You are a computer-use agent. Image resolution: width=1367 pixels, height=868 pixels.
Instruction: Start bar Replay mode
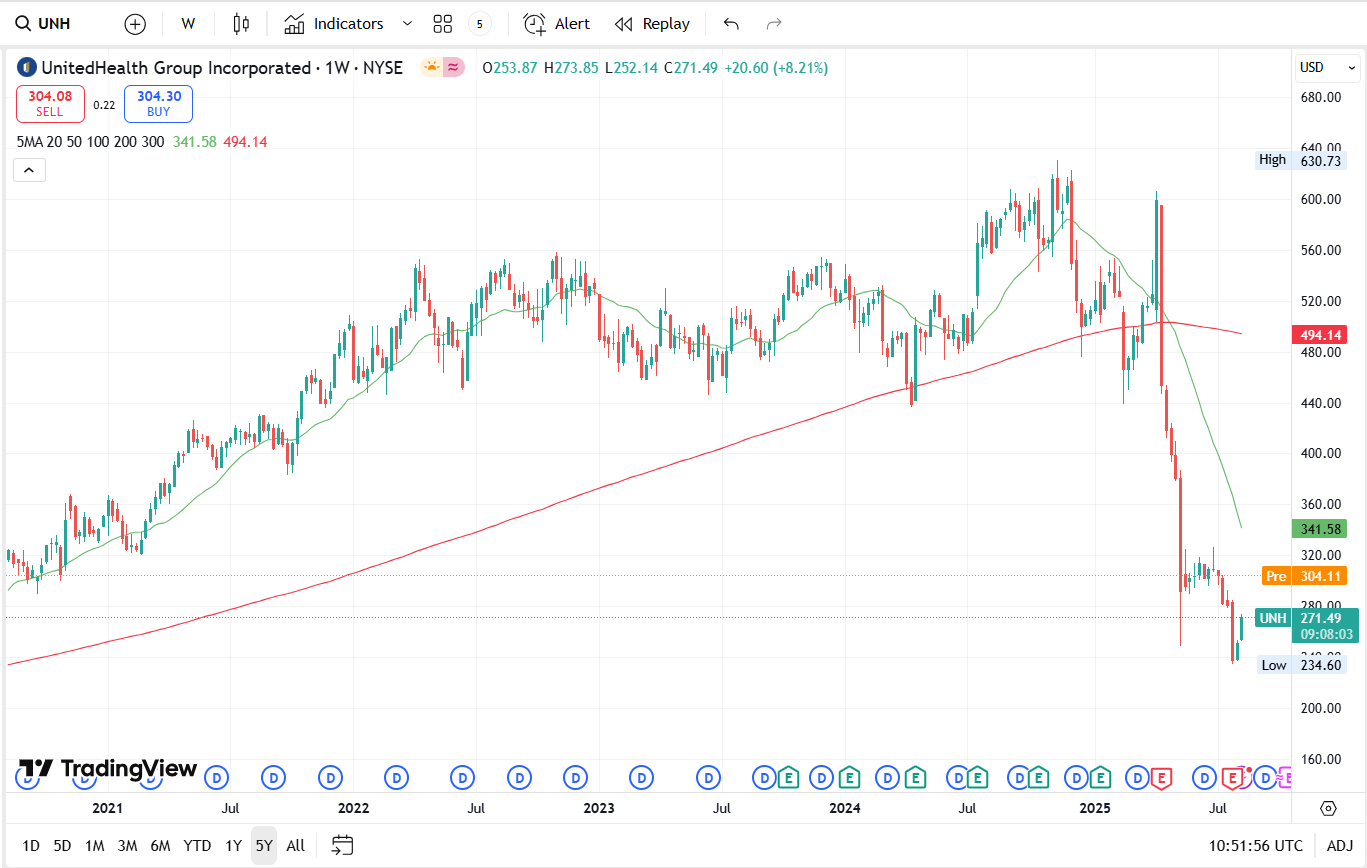652,24
